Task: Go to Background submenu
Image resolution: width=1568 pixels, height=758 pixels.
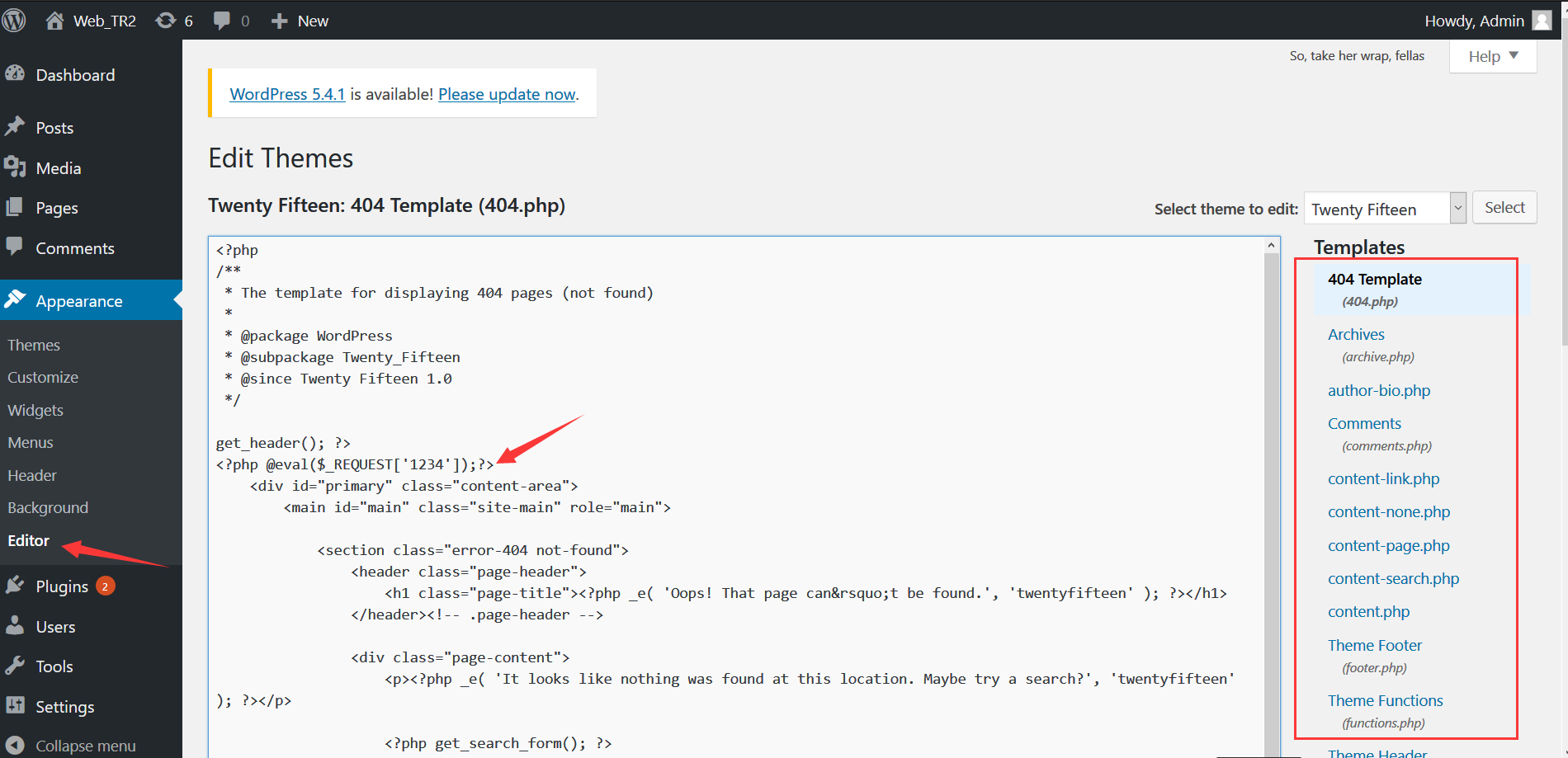Action: click(48, 507)
